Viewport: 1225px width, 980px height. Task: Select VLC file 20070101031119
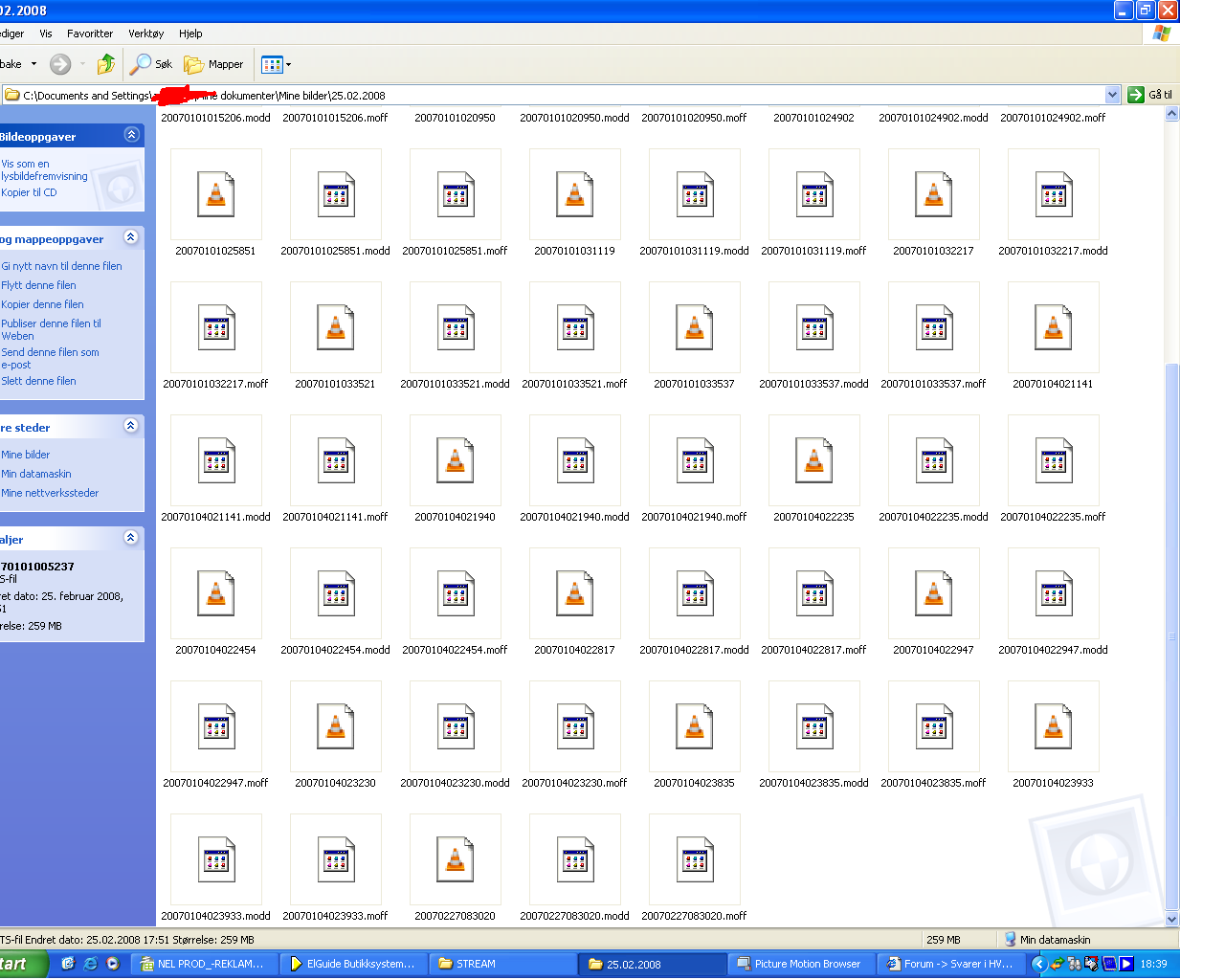point(575,194)
